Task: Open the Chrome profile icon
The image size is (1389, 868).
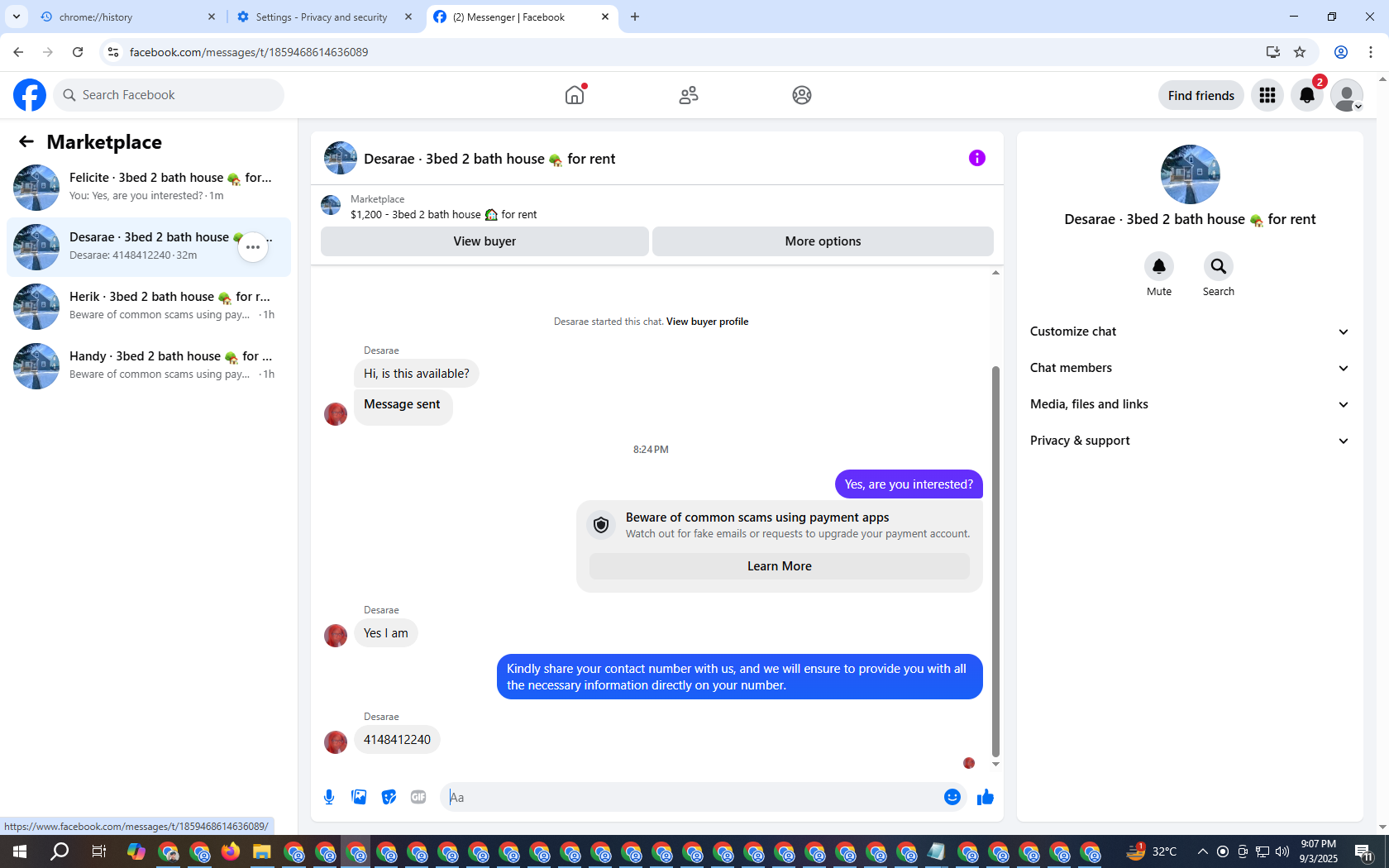Action: click(1341, 52)
